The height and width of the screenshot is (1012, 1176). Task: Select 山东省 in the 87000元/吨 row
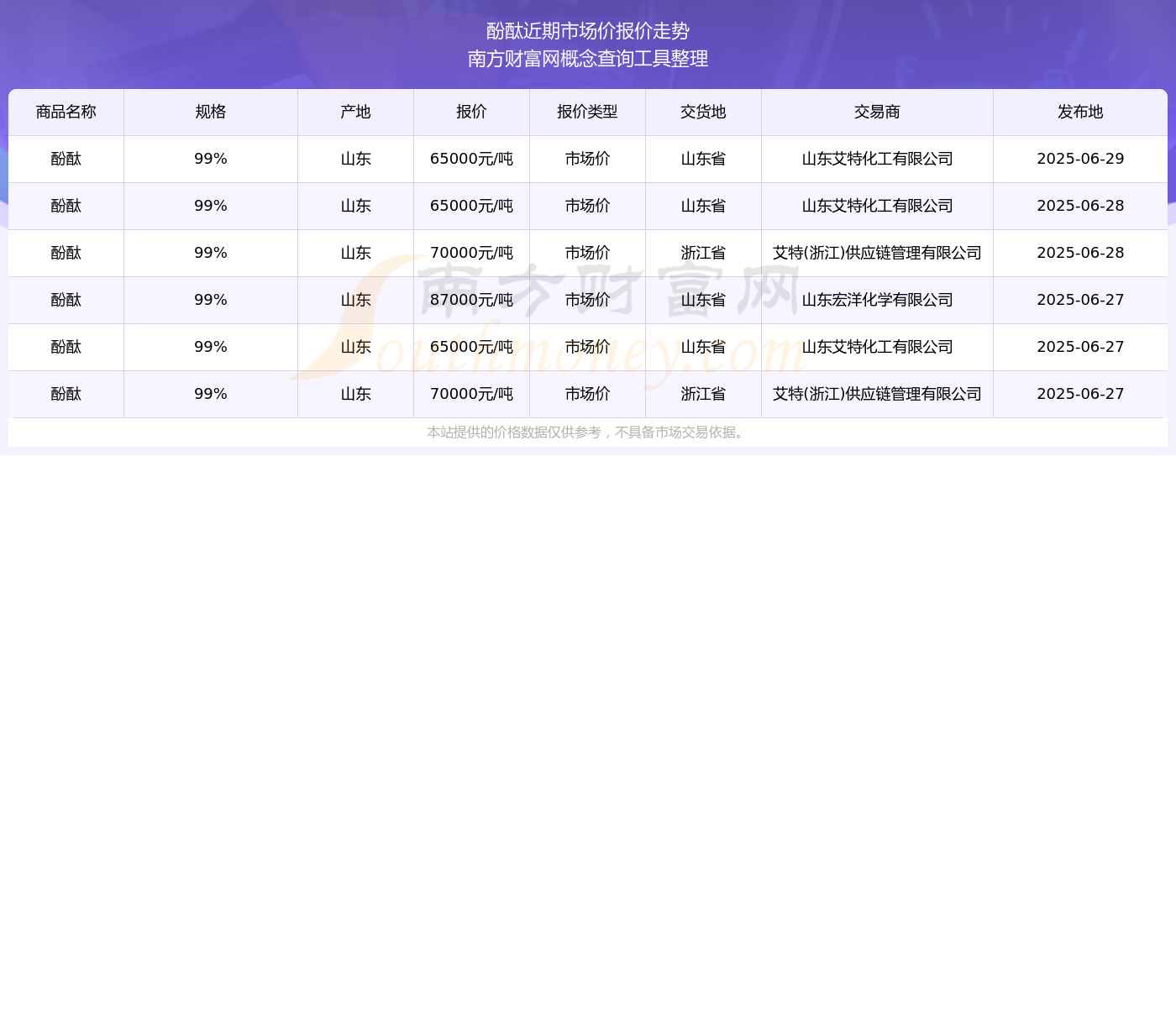tap(704, 301)
